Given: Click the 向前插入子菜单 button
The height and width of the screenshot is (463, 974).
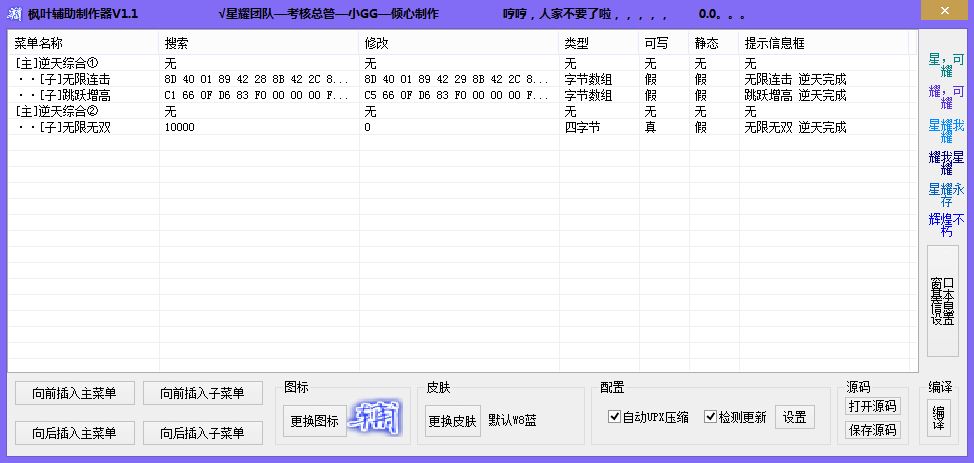Looking at the screenshot, I should point(203,393).
